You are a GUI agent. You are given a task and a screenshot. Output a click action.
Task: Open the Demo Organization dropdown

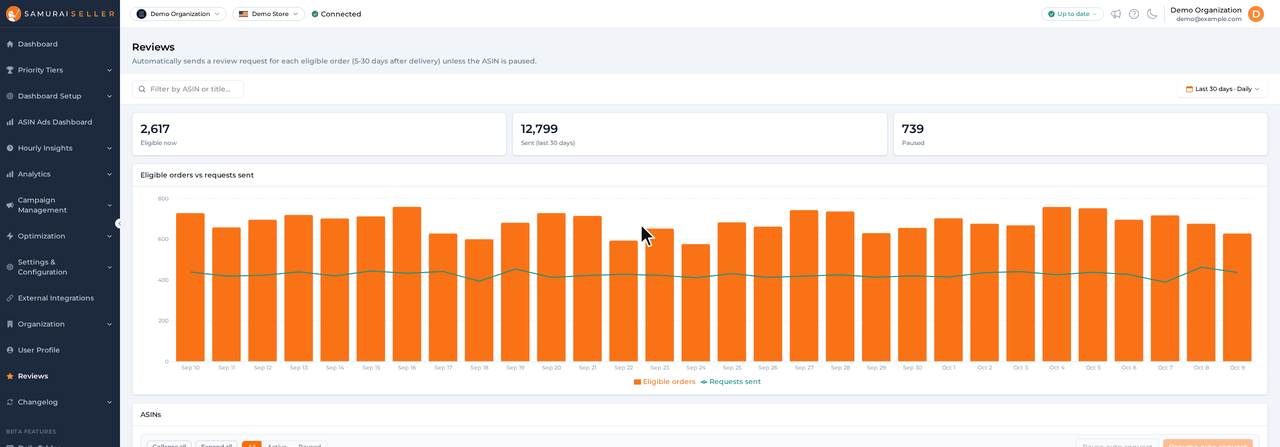pos(178,14)
